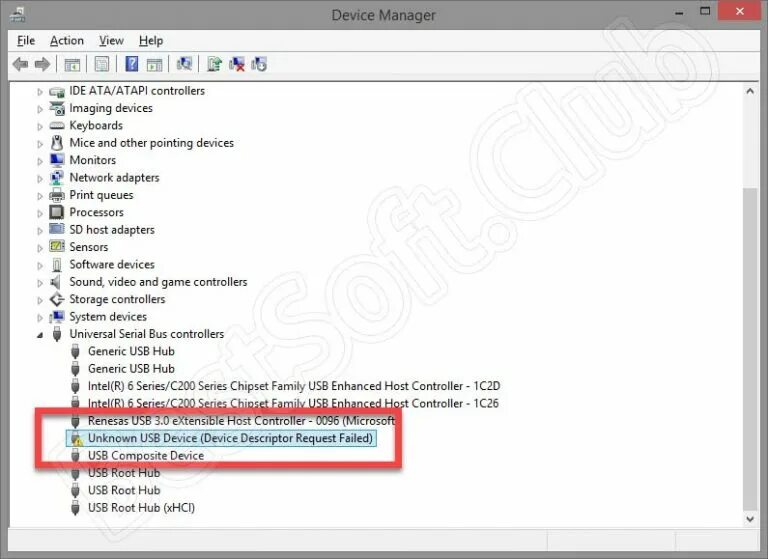768x559 pixels.
Task: Select Unknown USB Device (Device Descriptor Request Failed)
Action: point(230,438)
